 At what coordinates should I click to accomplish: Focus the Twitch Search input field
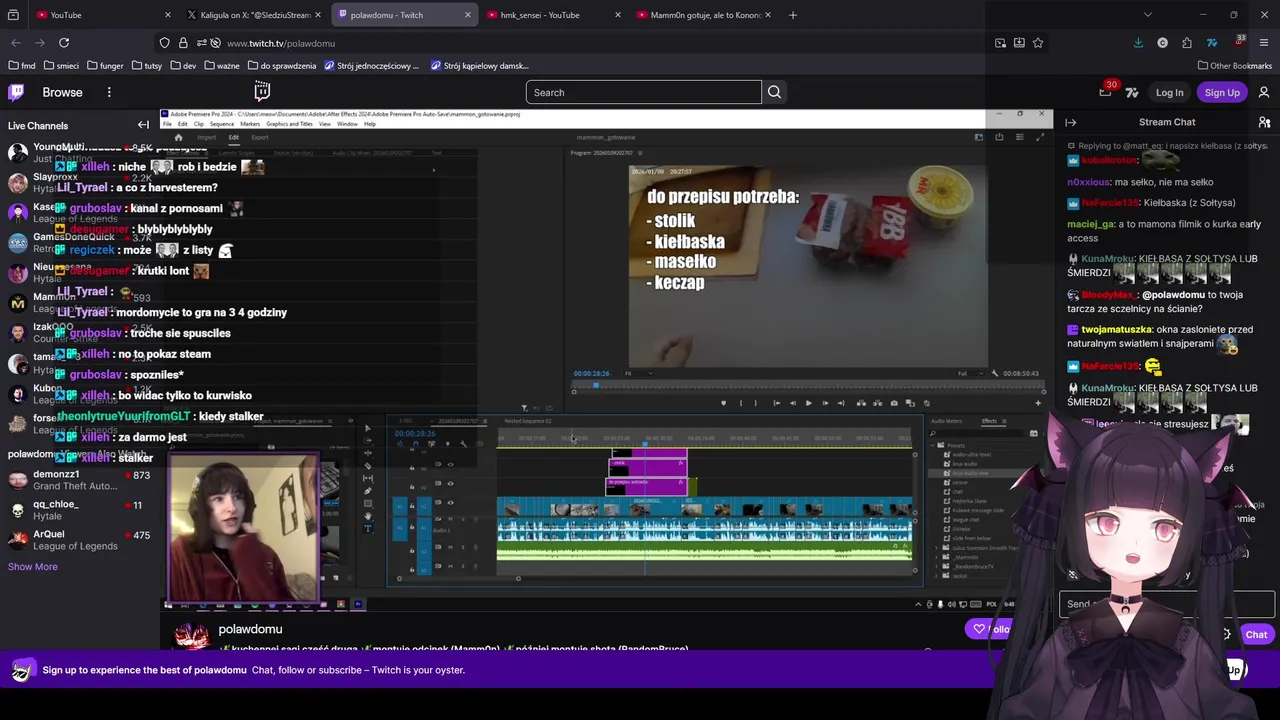click(644, 92)
